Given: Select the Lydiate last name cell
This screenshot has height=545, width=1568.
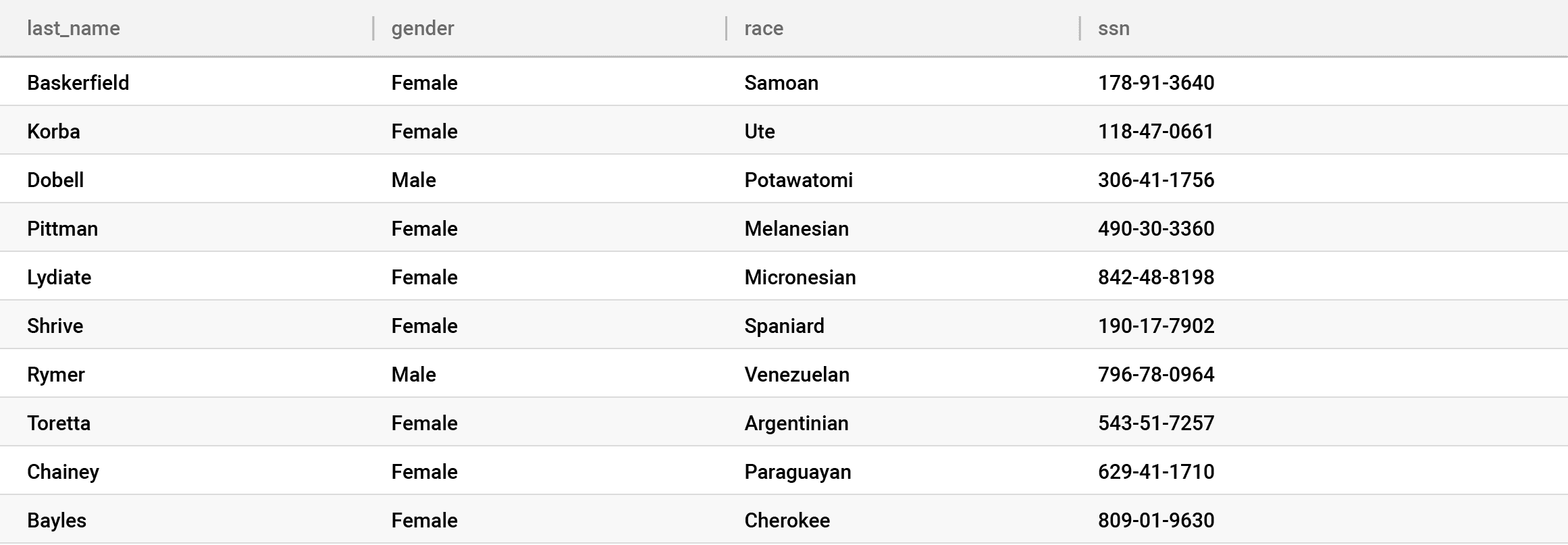Looking at the screenshot, I should 59,277.
